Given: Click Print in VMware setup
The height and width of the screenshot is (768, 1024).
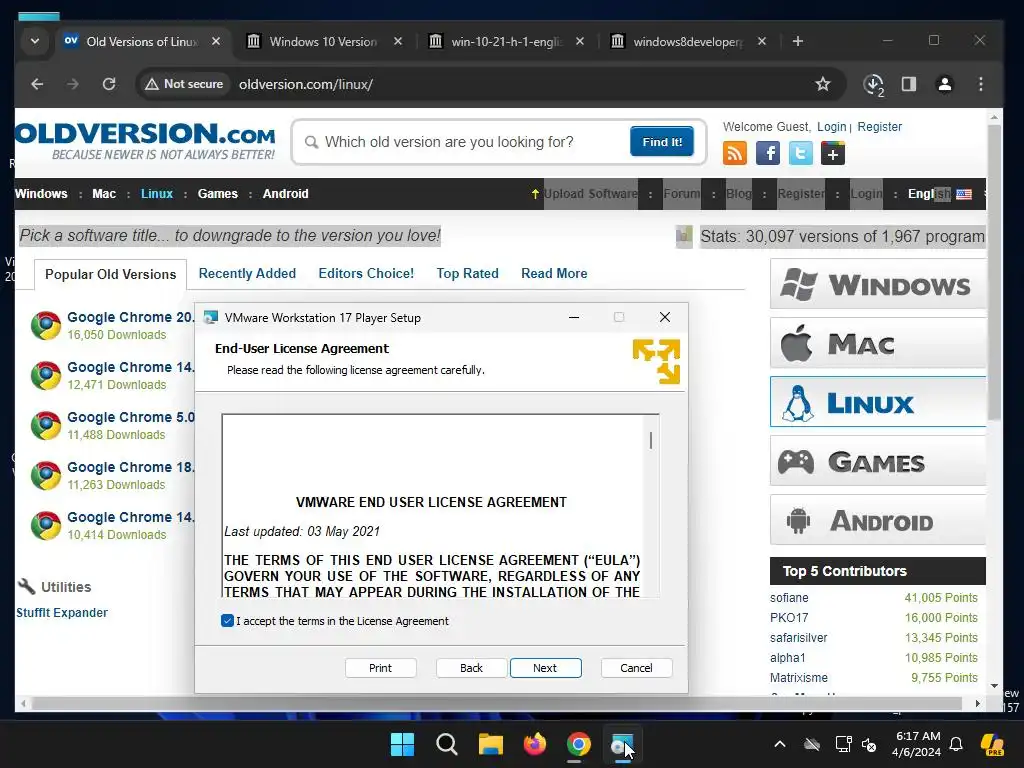Looking at the screenshot, I should click(x=381, y=668).
